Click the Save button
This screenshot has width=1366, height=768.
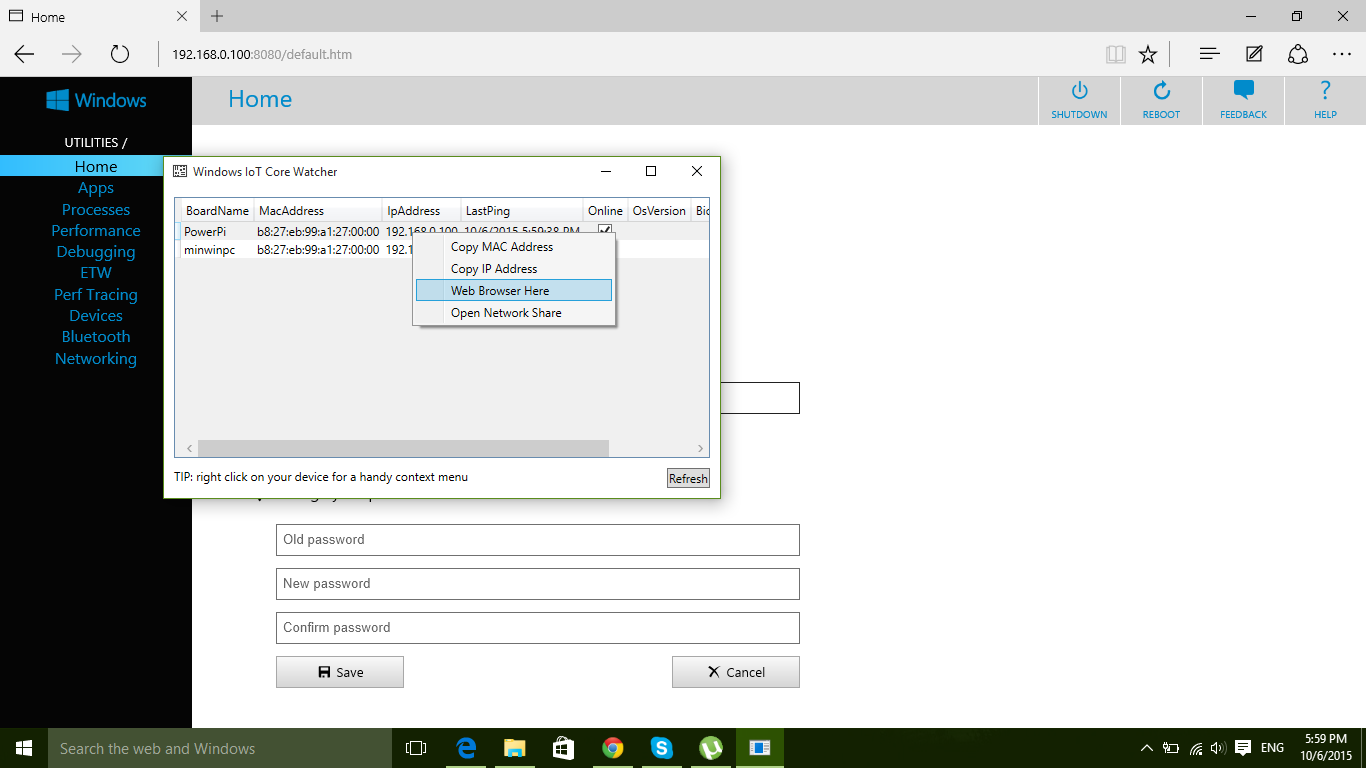(x=340, y=672)
